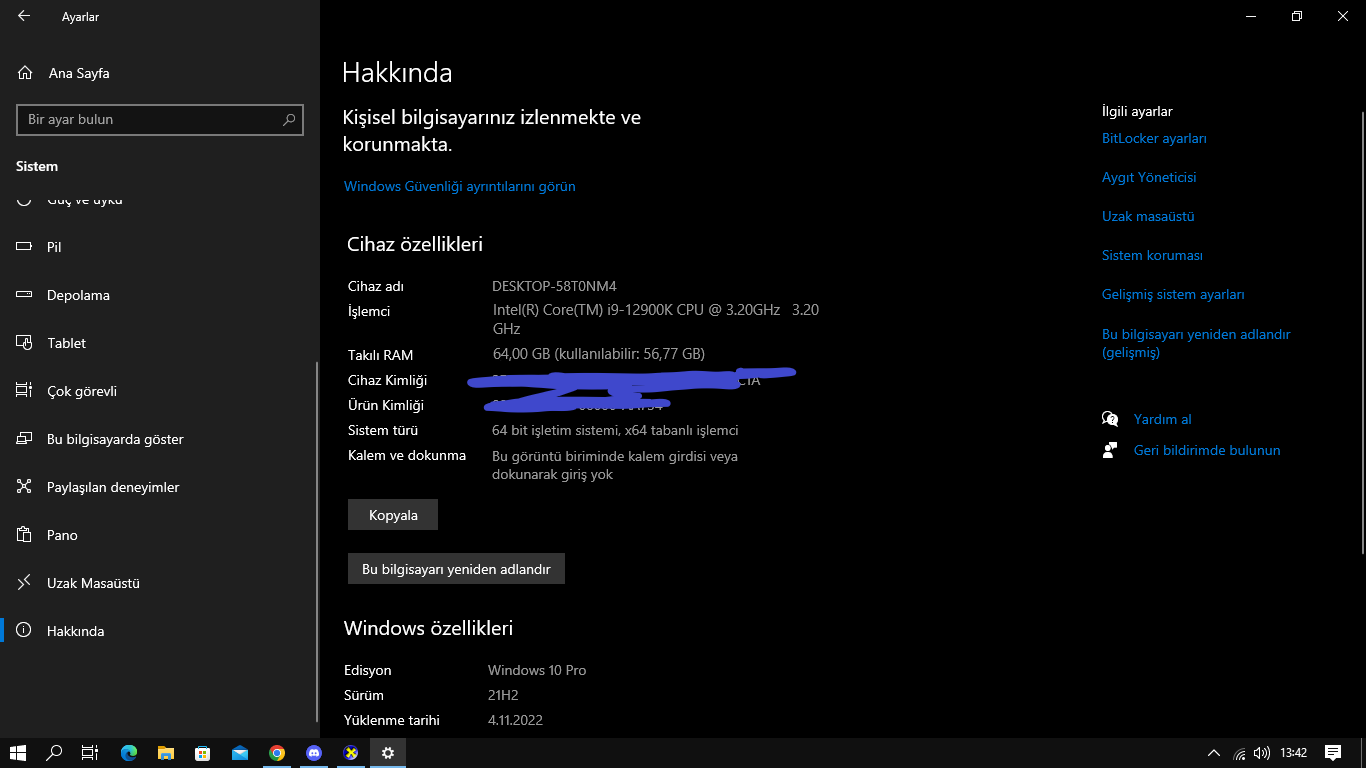Click the 64,00 GB installed RAM value
Image resolution: width=1366 pixels, height=768 pixels.
tap(599, 353)
